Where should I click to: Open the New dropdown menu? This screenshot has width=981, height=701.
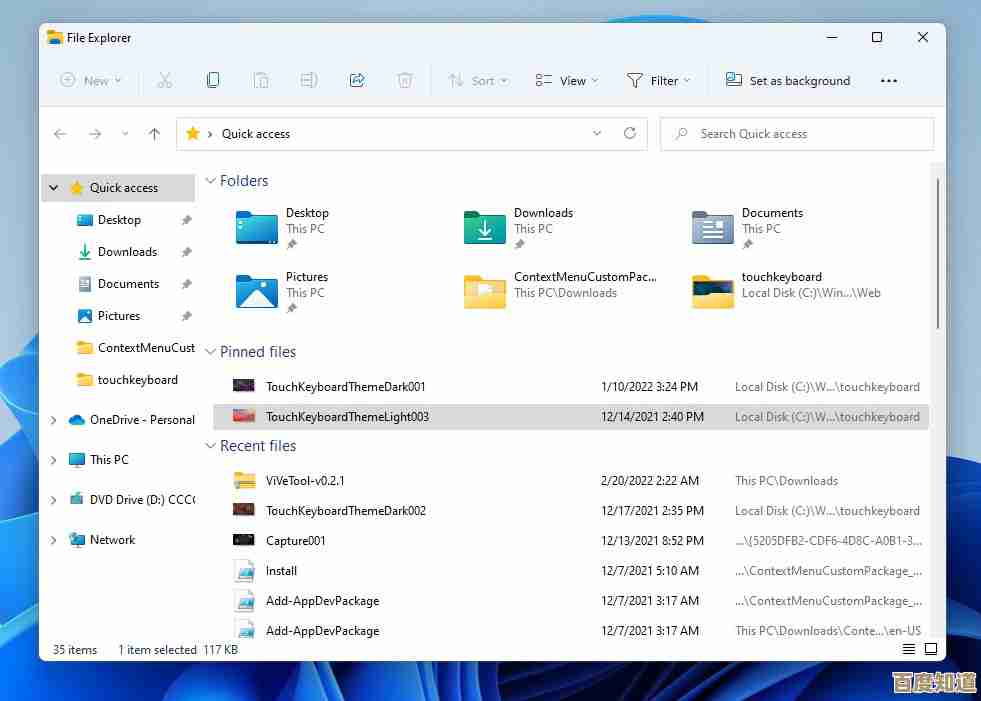(91, 81)
